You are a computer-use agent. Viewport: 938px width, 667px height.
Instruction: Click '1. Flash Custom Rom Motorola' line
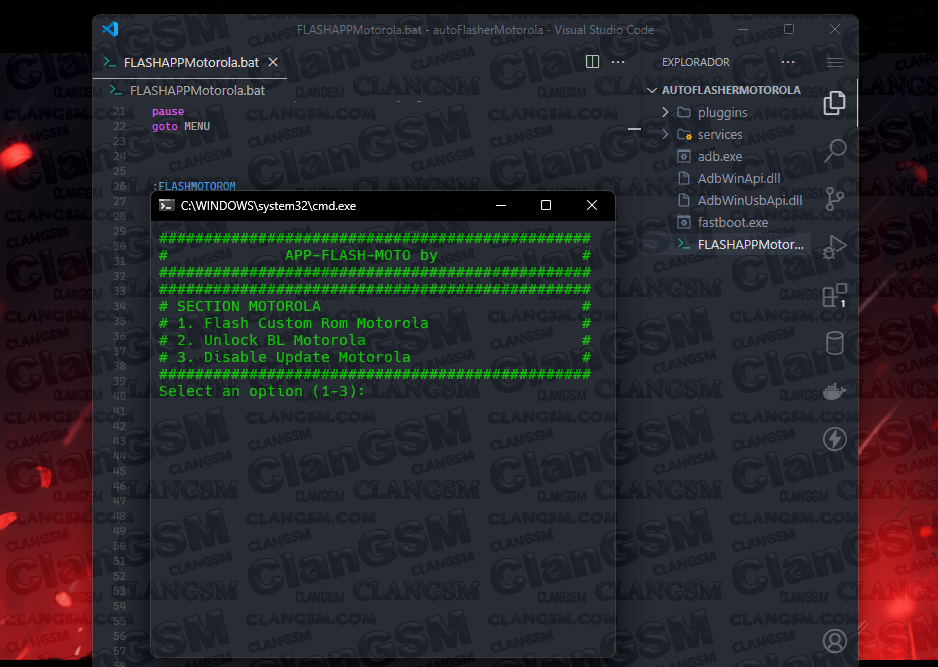pyautogui.click(x=303, y=324)
